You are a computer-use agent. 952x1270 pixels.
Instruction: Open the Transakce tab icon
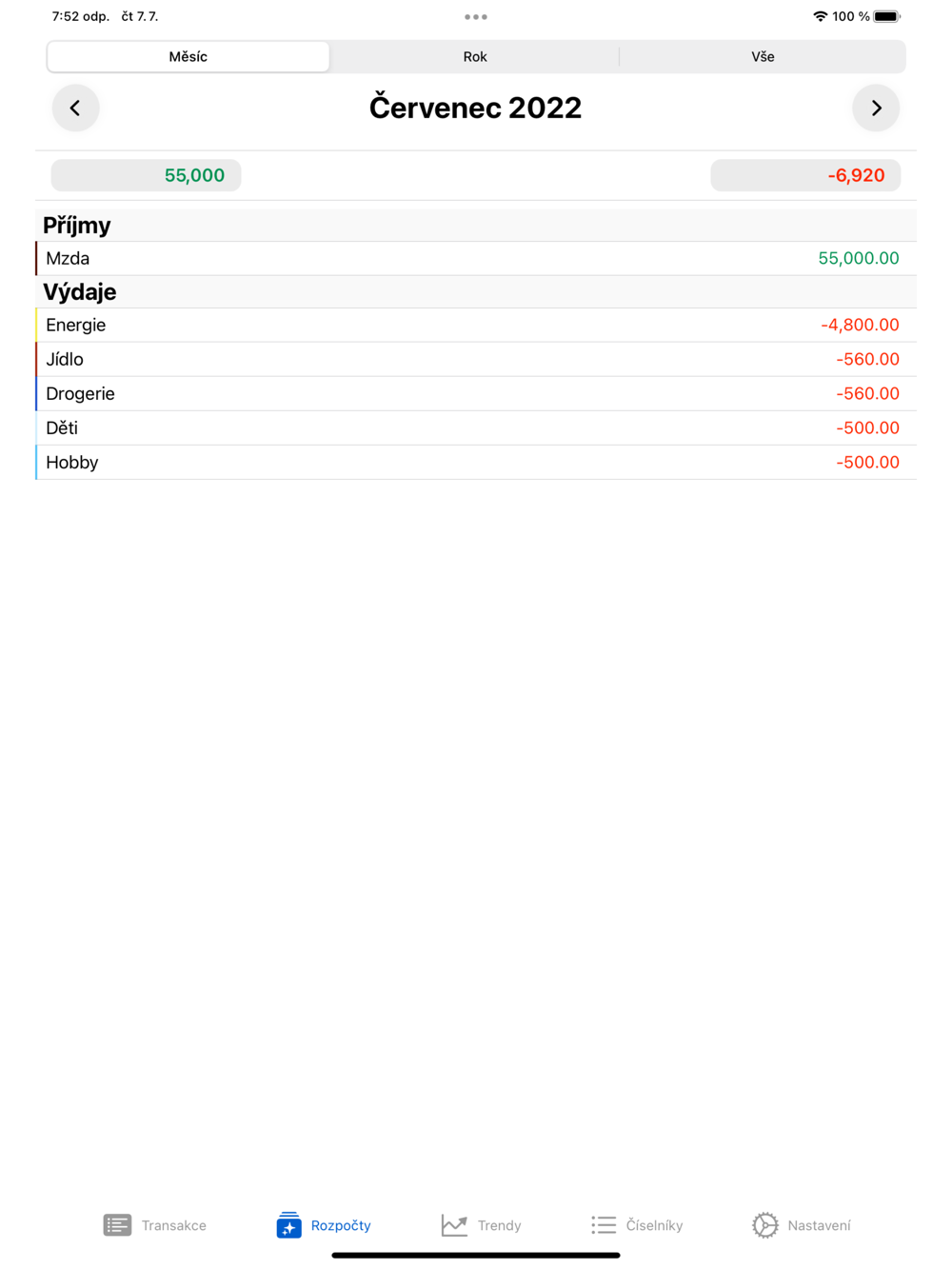click(x=117, y=1225)
